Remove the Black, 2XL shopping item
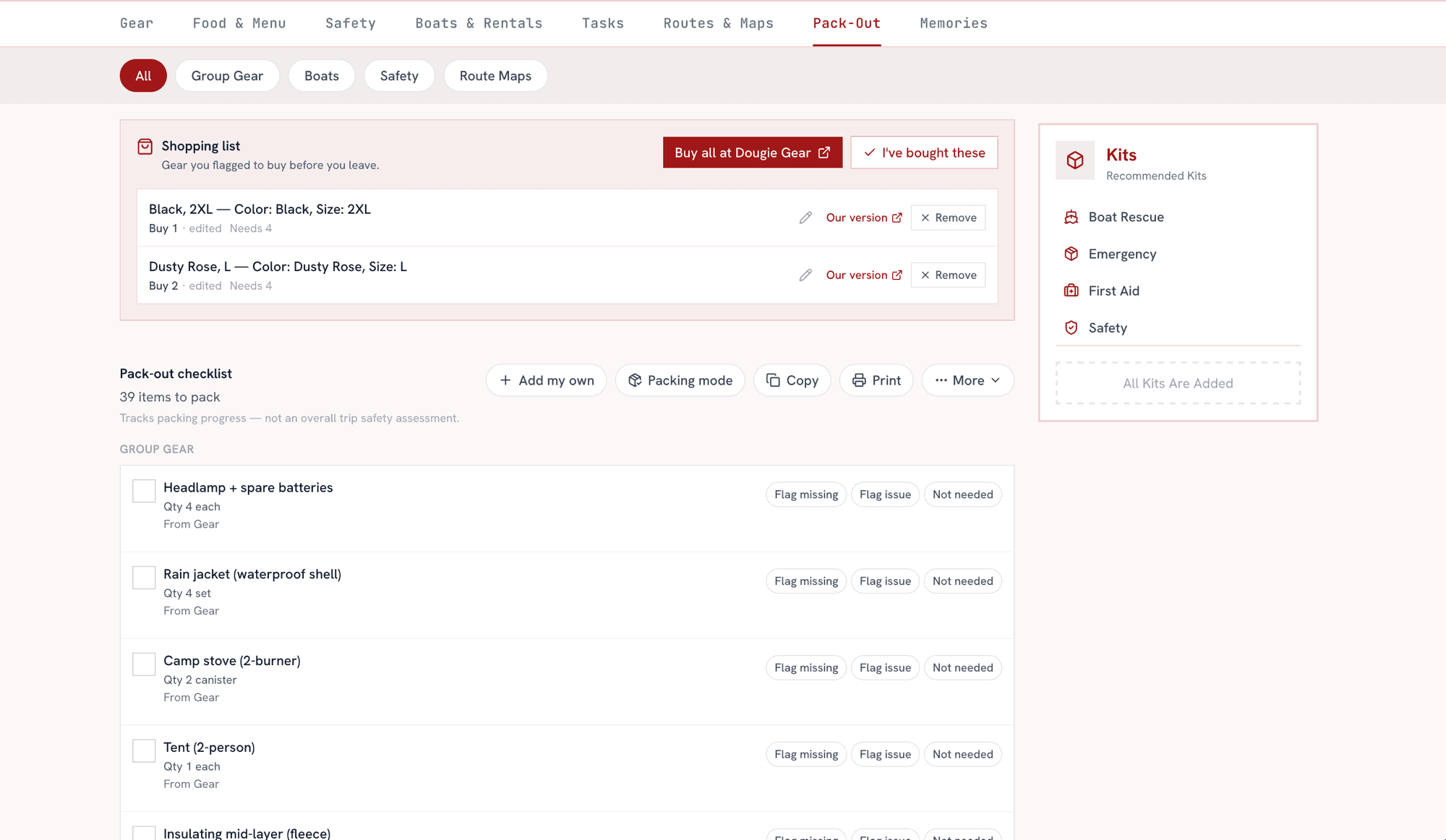This screenshot has height=840, width=1446. 948,218
